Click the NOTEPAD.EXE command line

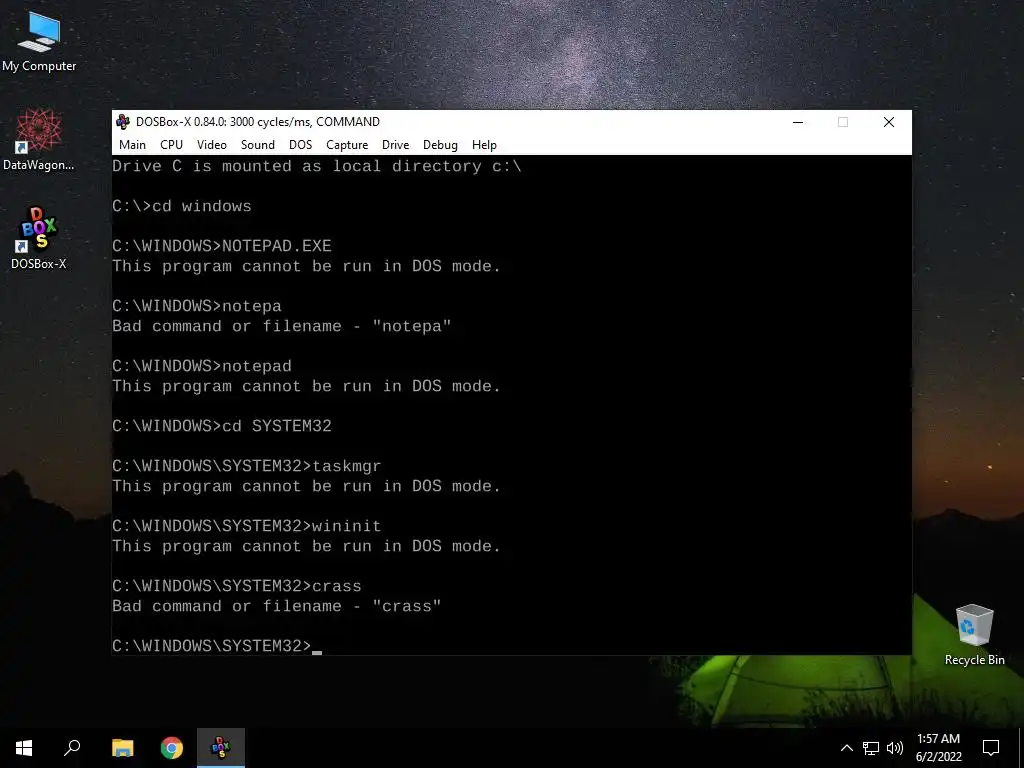click(x=222, y=246)
